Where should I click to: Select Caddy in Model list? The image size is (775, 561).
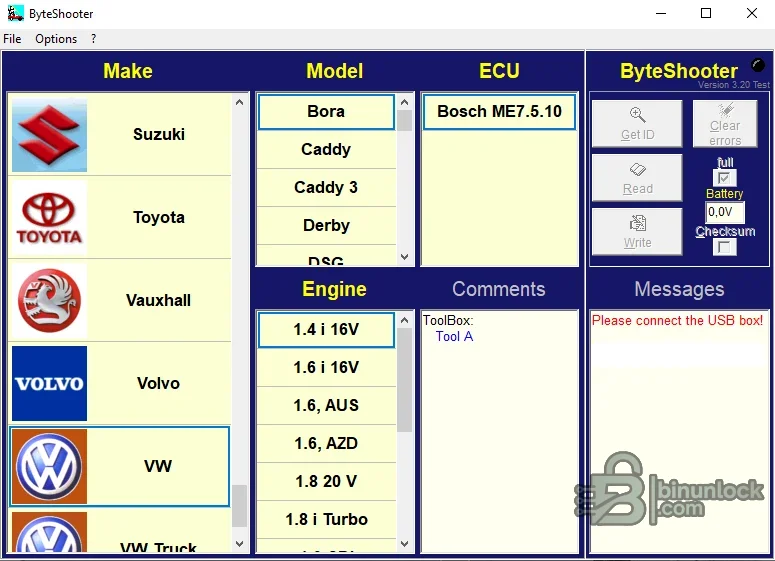(x=326, y=149)
